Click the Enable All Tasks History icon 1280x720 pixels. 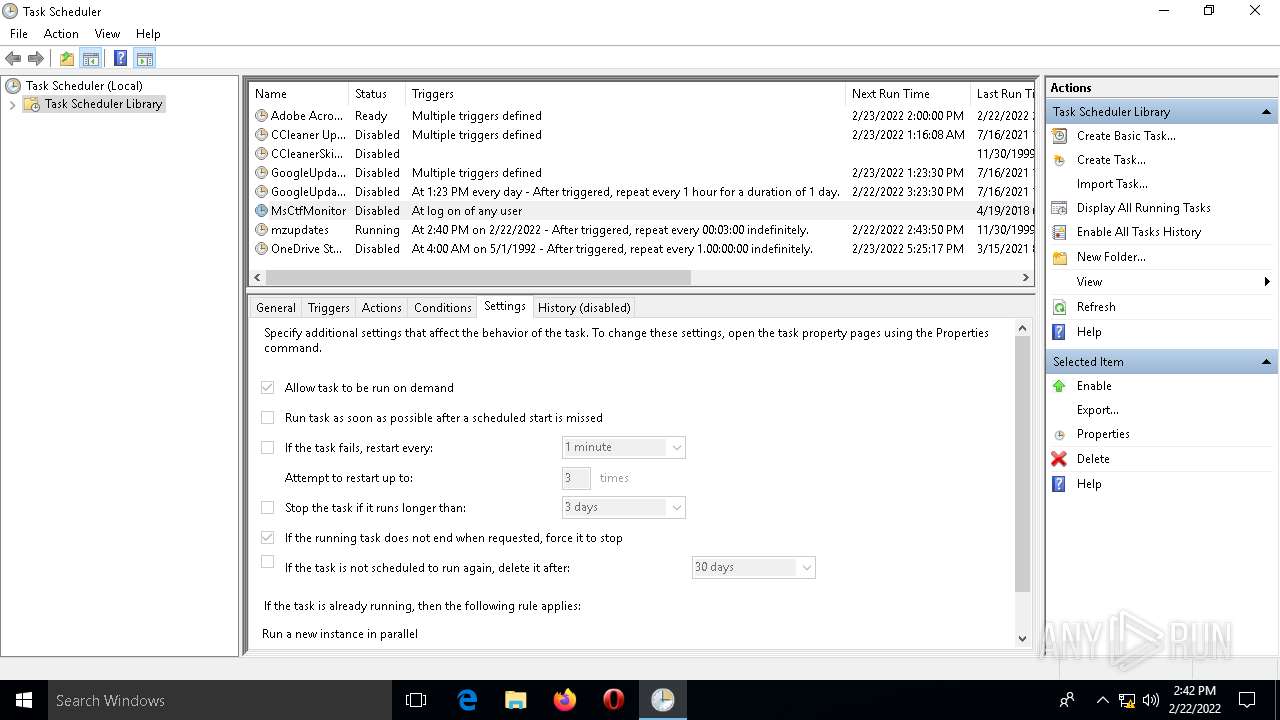[1060, 232]
